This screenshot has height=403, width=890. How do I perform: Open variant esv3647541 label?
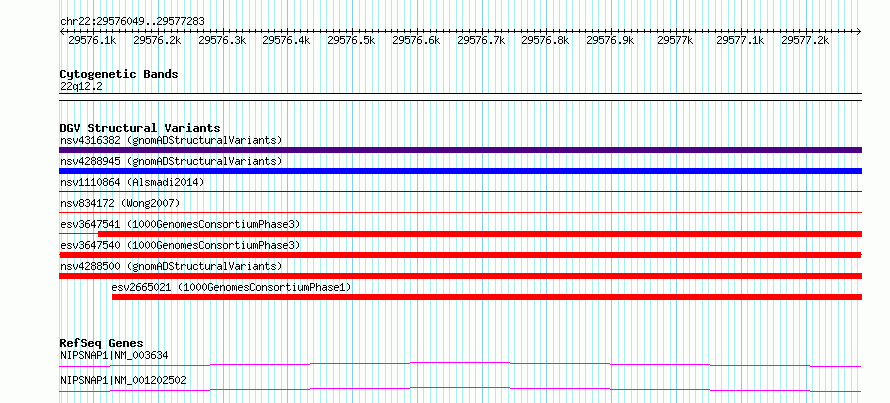point(180,224)
